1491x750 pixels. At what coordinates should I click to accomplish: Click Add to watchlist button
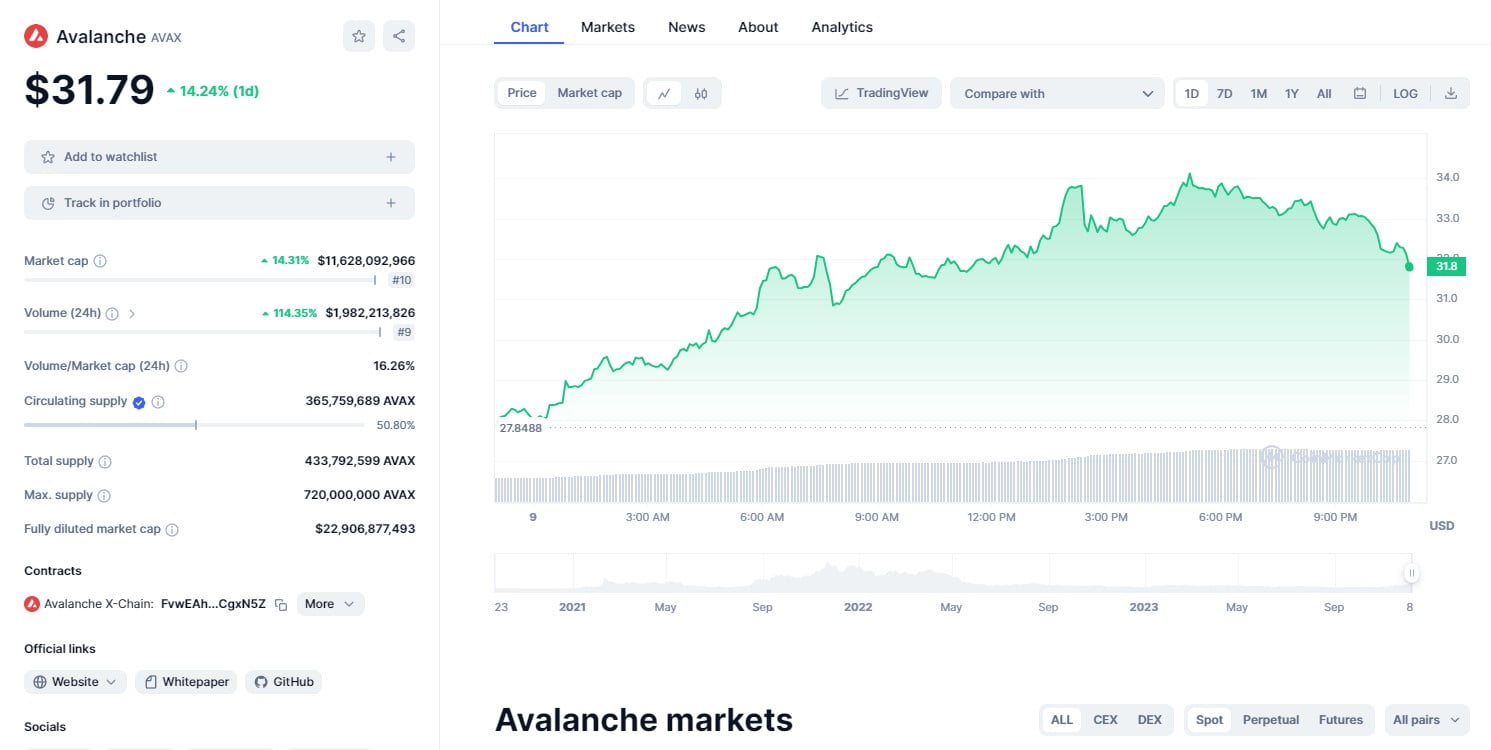(219, 157)
